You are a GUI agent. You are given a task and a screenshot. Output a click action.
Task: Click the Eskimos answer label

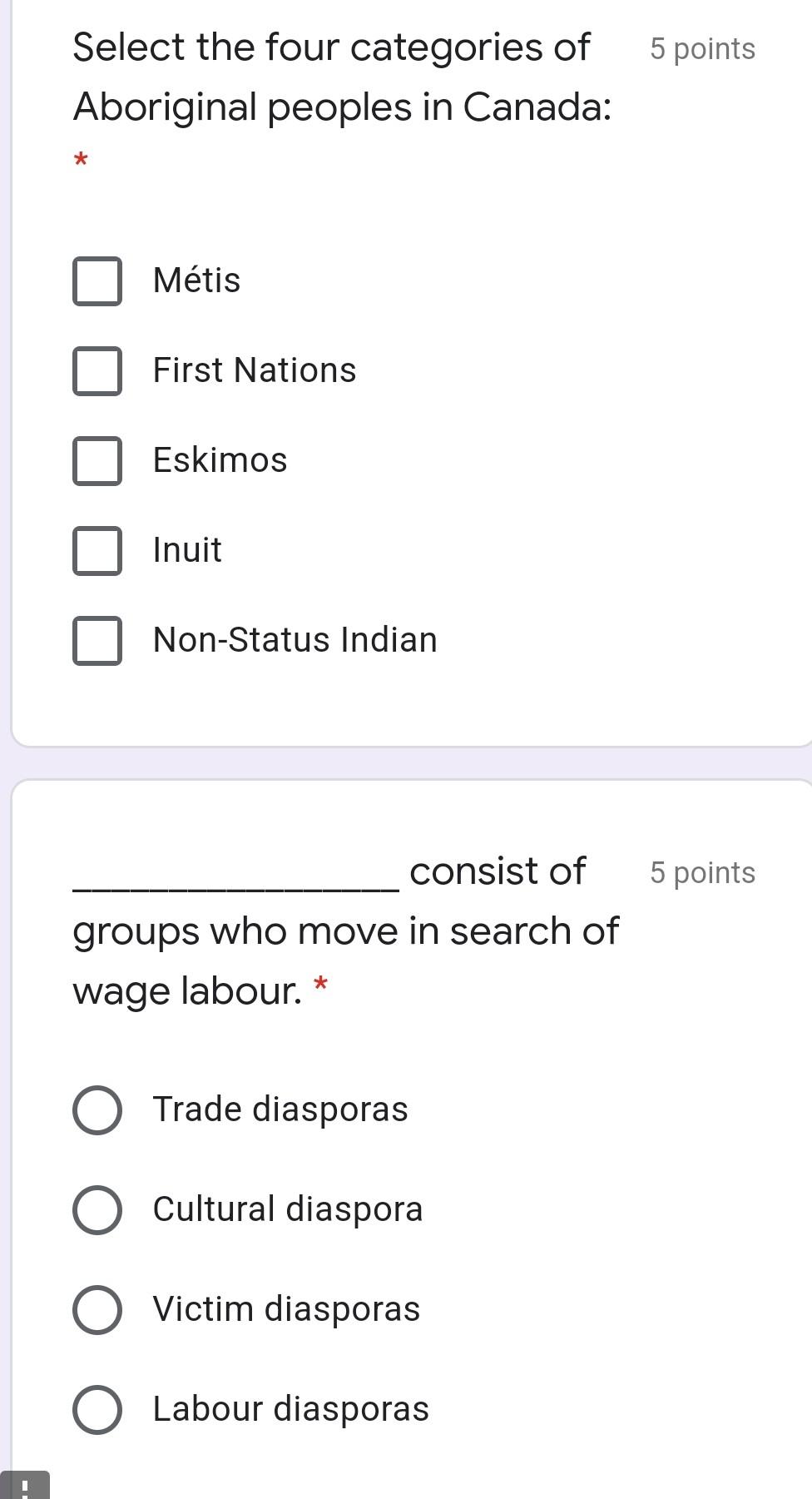pyautogui.click(x=219, y=461)
